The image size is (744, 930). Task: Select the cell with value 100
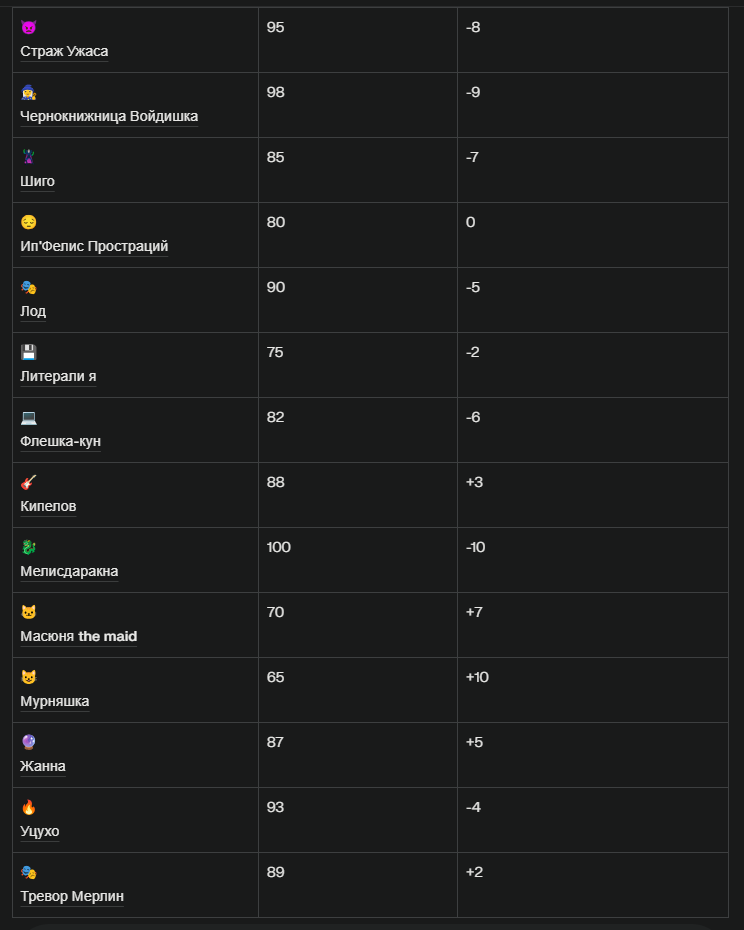pos(358,560)
